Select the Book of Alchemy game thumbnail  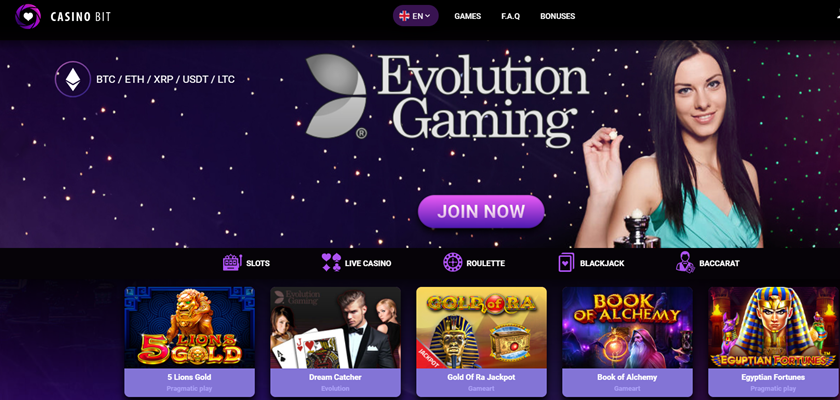tap(627, 328)
